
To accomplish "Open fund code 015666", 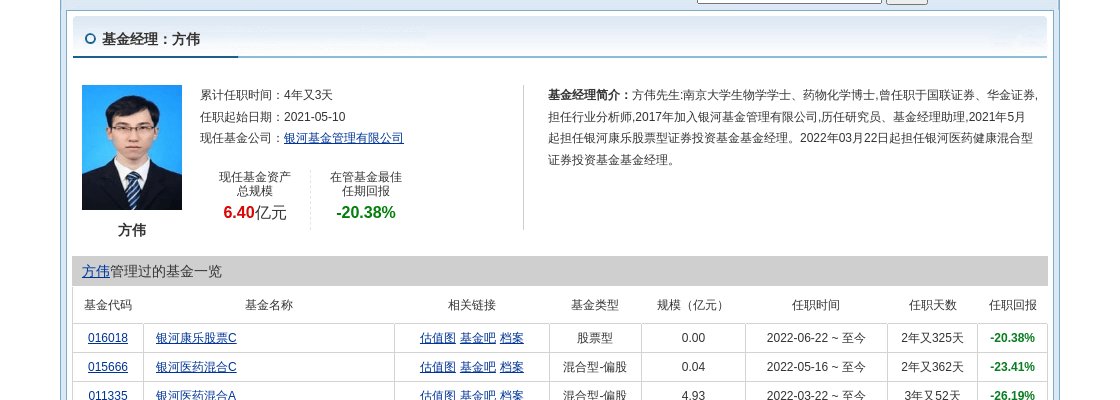I will (x=108, y=367).
